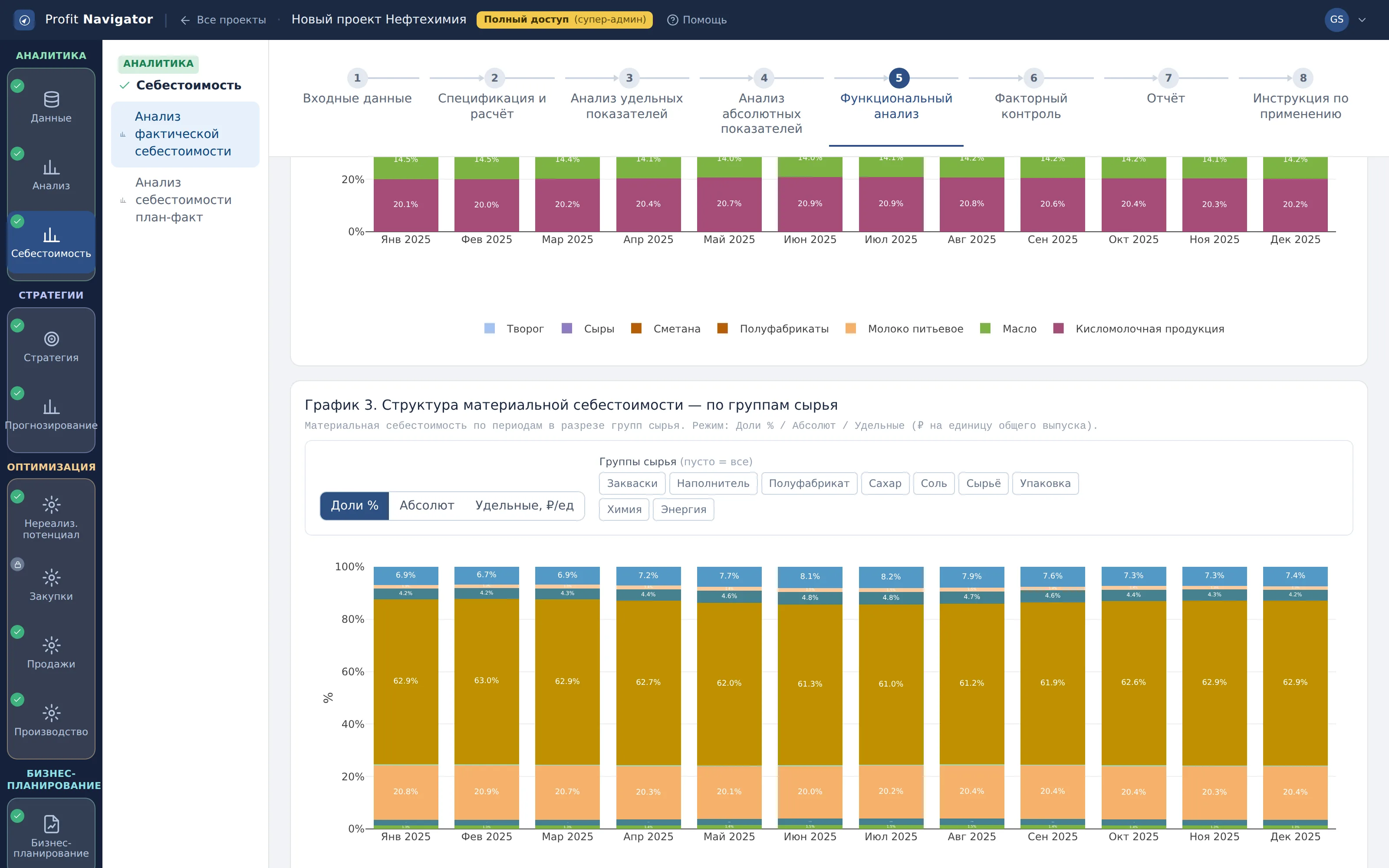The image size is (1389, 868).
Task: Open Анализ фактической себестоимости page
Action: 185,135
